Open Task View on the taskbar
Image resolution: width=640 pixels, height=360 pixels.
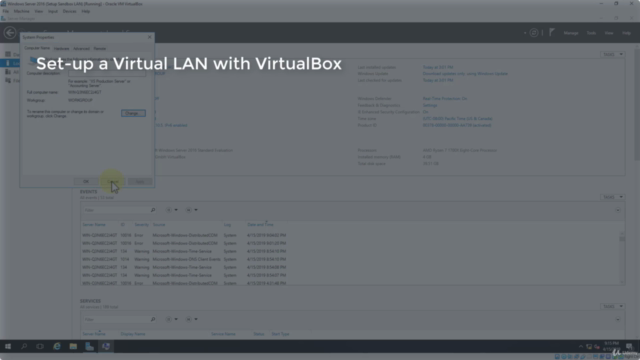point(40,347)
